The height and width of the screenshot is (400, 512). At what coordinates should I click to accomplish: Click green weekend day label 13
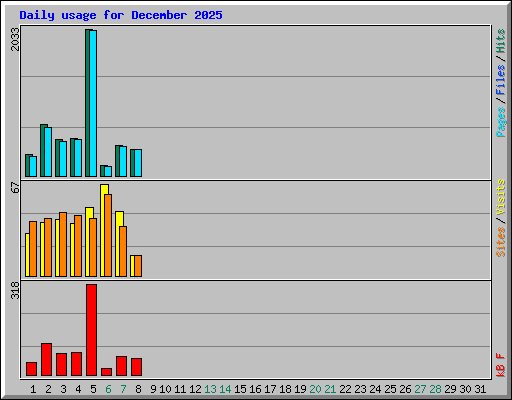click(x=210, y=389)
